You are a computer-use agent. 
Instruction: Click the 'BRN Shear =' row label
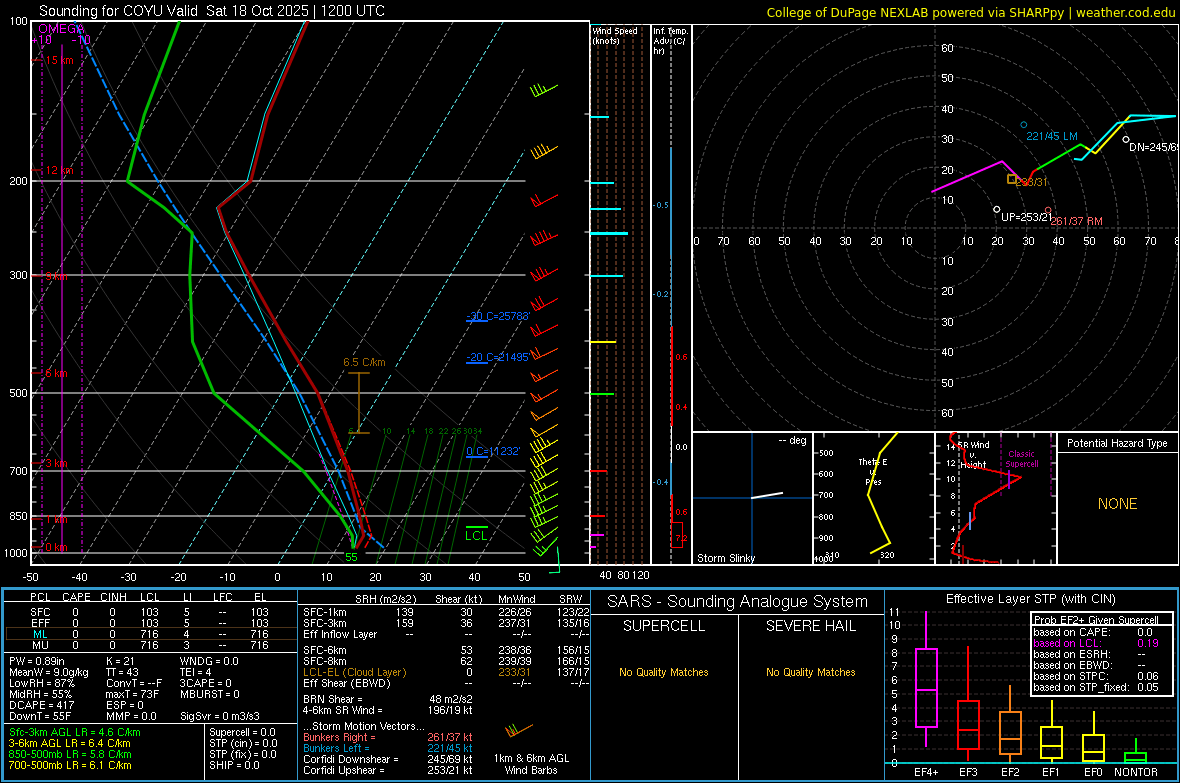333,699
